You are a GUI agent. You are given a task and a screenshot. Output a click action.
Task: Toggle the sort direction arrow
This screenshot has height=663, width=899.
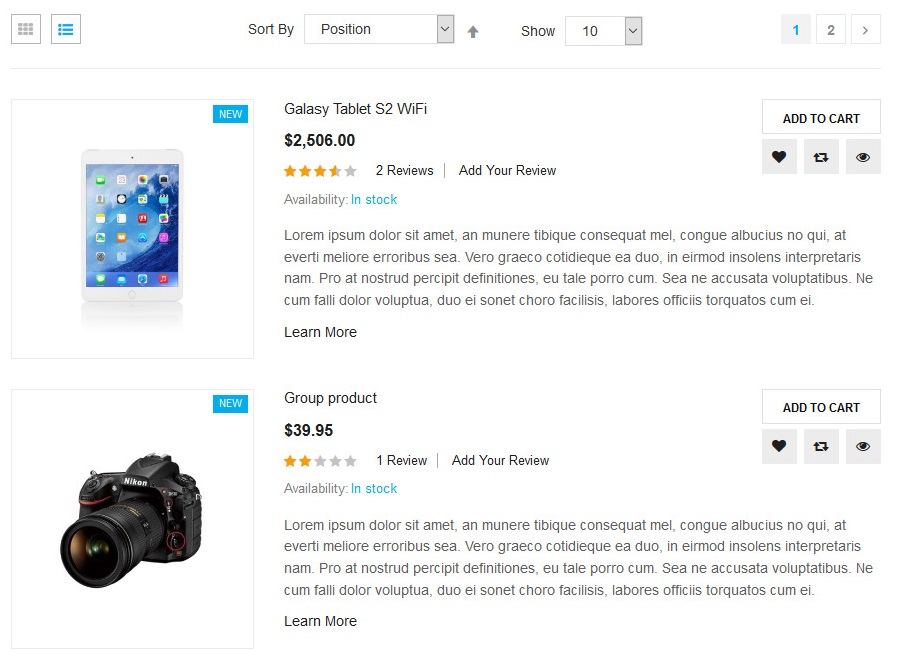coord(473,32)
